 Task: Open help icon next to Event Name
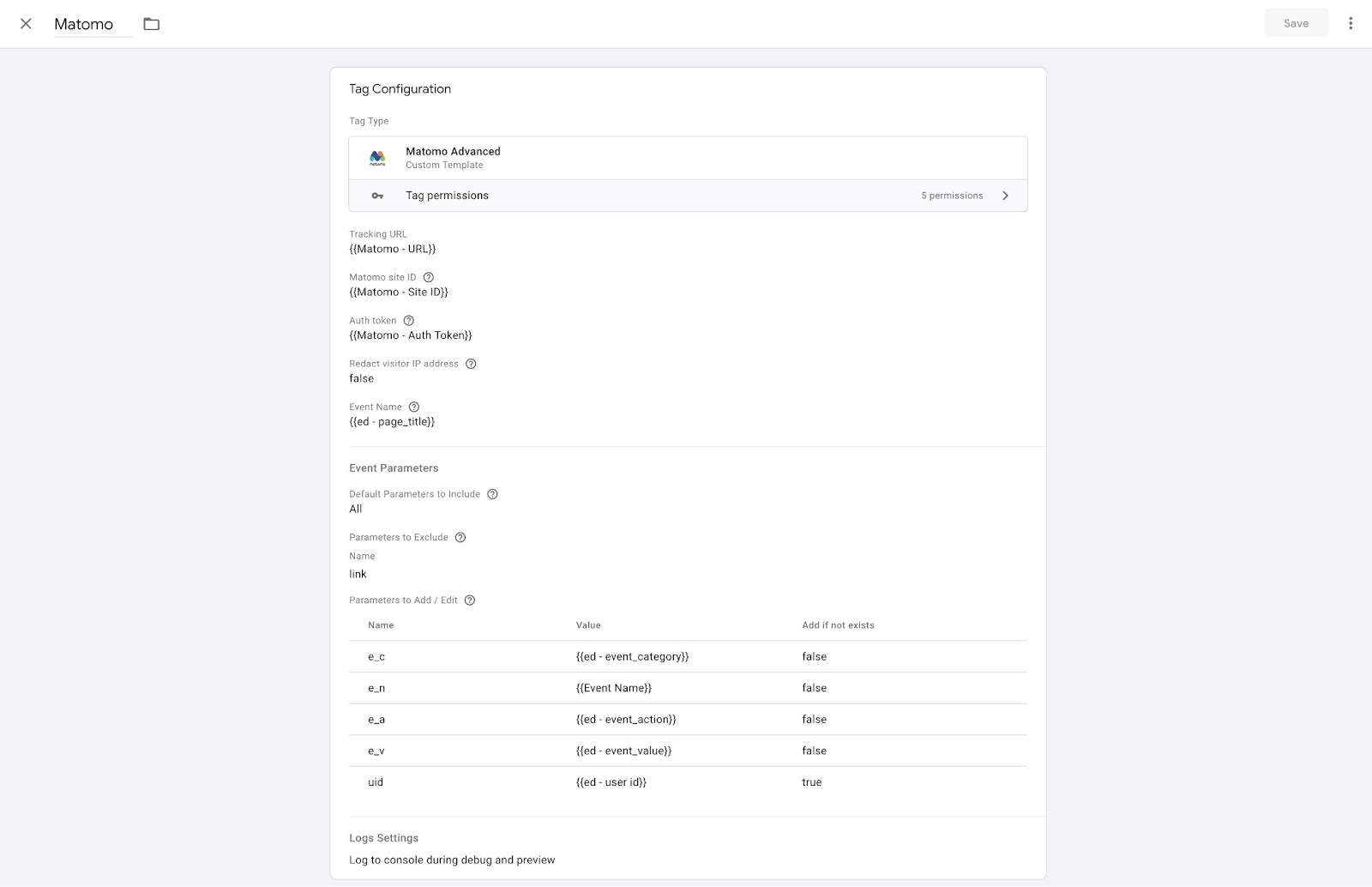414,407
